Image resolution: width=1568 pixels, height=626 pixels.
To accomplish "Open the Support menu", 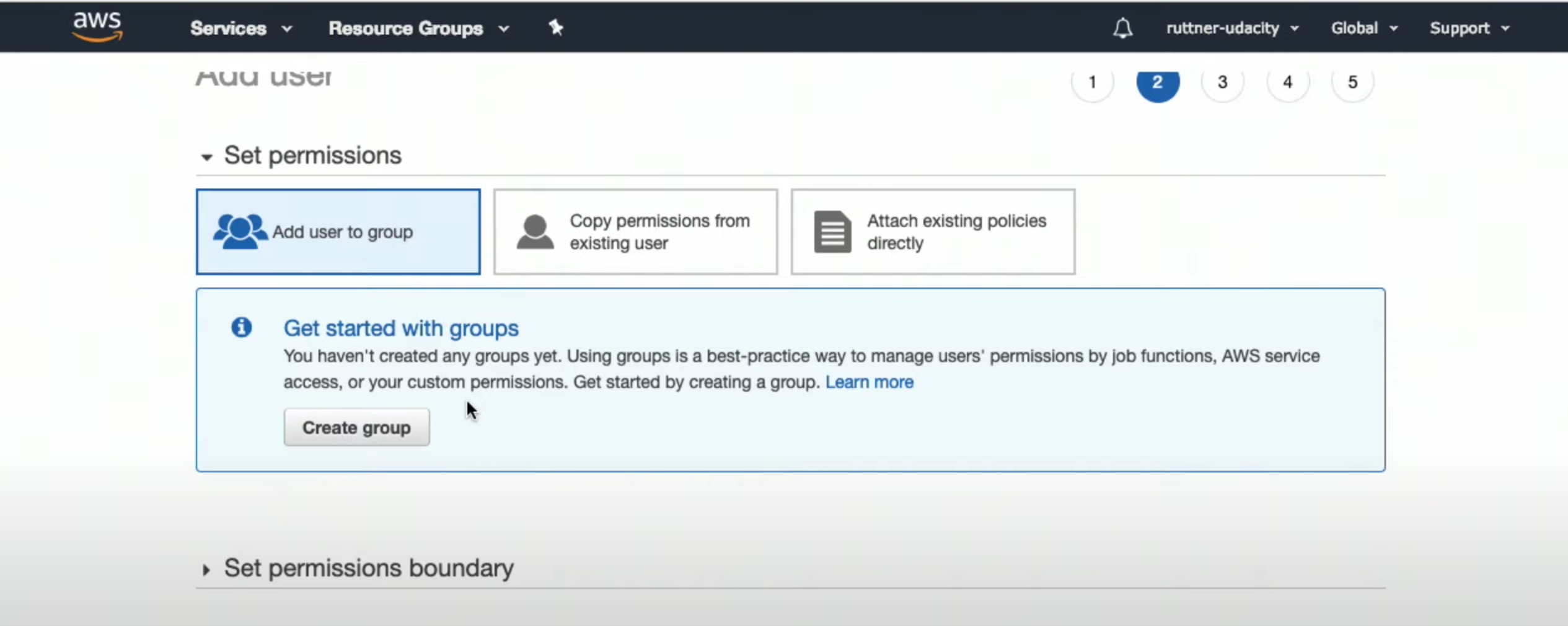I will (x=1469, y=28).
